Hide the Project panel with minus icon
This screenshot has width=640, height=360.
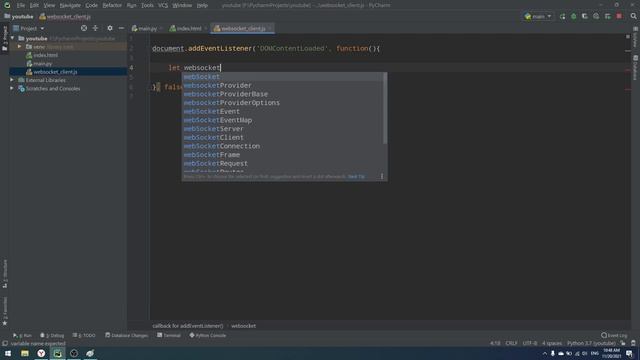coord(121,28)
